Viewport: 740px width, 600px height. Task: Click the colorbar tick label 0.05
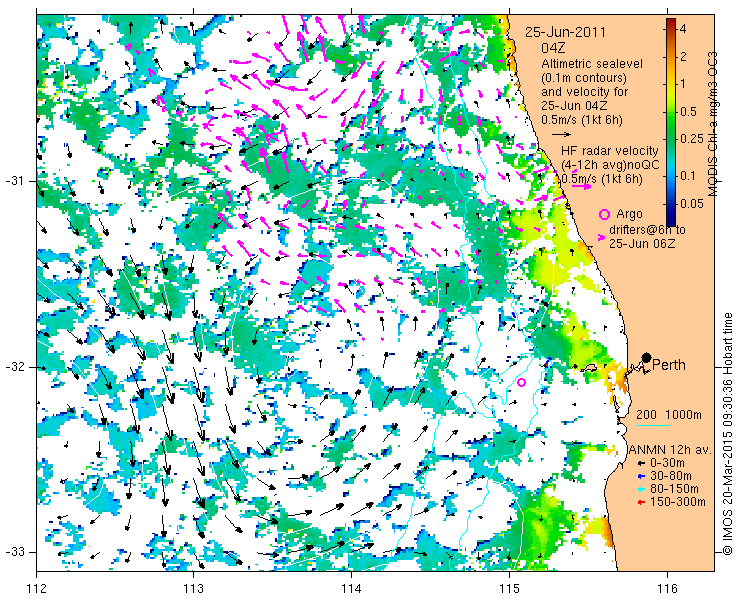point(691,203)
